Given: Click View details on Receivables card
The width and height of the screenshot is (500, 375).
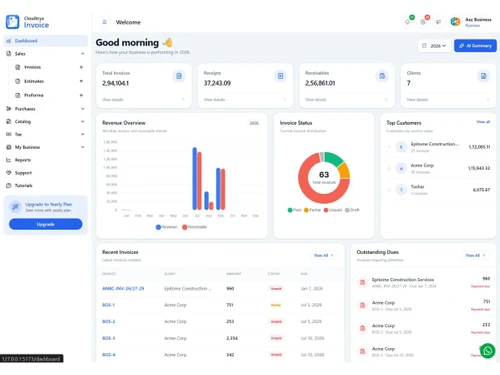Looking at the screenshot, I should click(316, 100).
